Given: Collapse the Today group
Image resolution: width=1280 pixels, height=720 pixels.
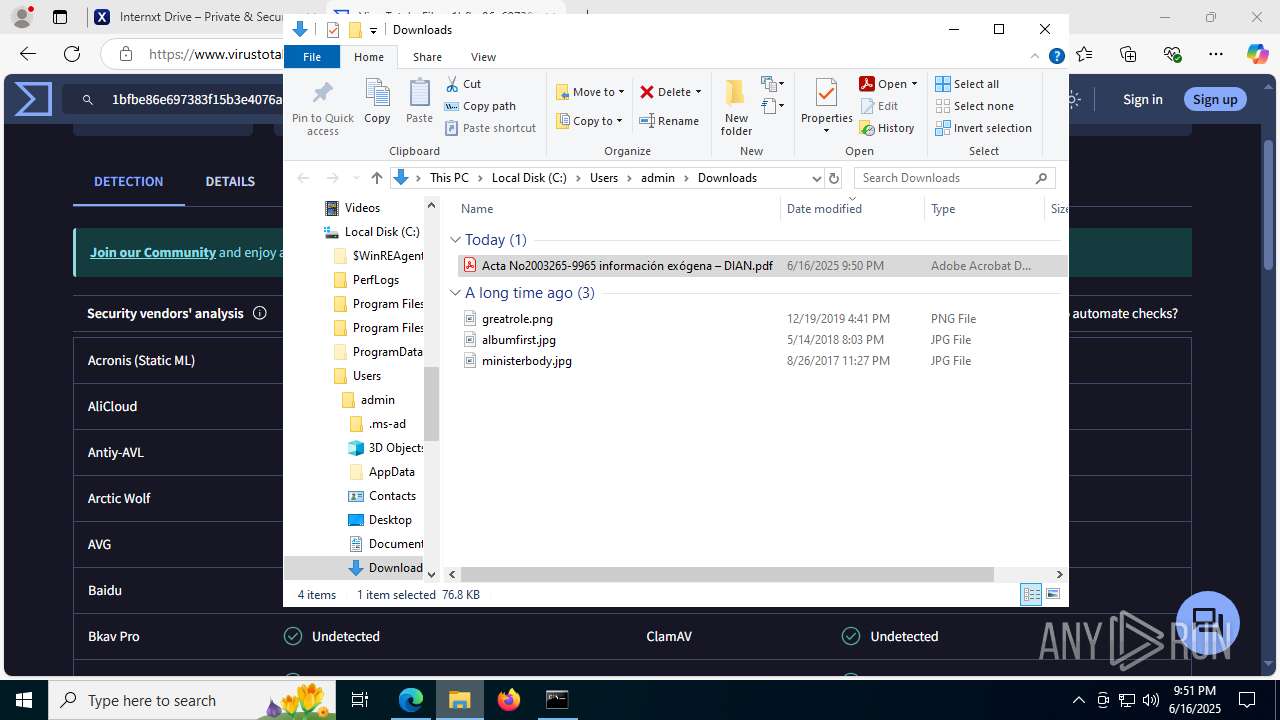Looking at the screenshot, I should click(x=455, y=240).
